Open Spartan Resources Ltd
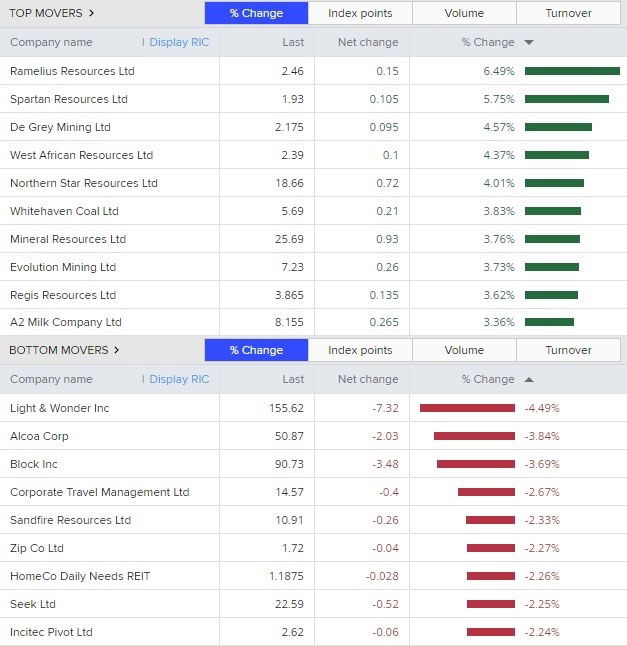 pos(69,99)
